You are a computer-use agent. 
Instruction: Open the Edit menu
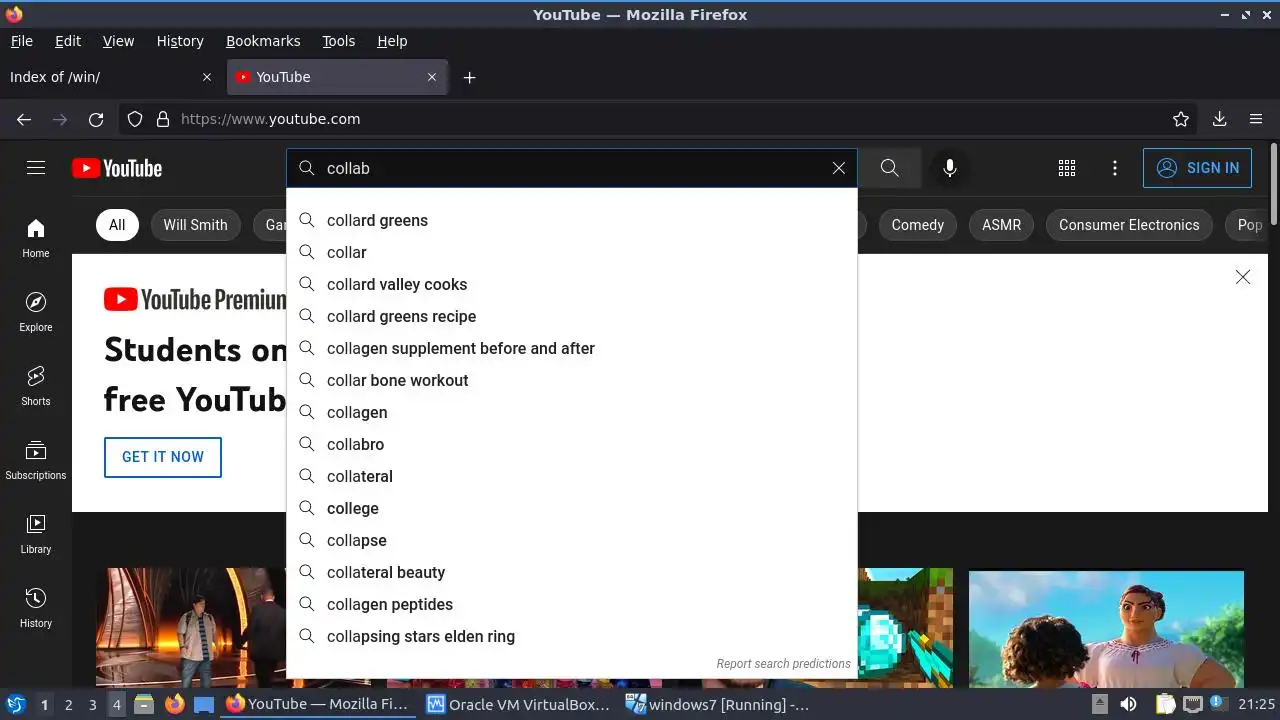68,41
